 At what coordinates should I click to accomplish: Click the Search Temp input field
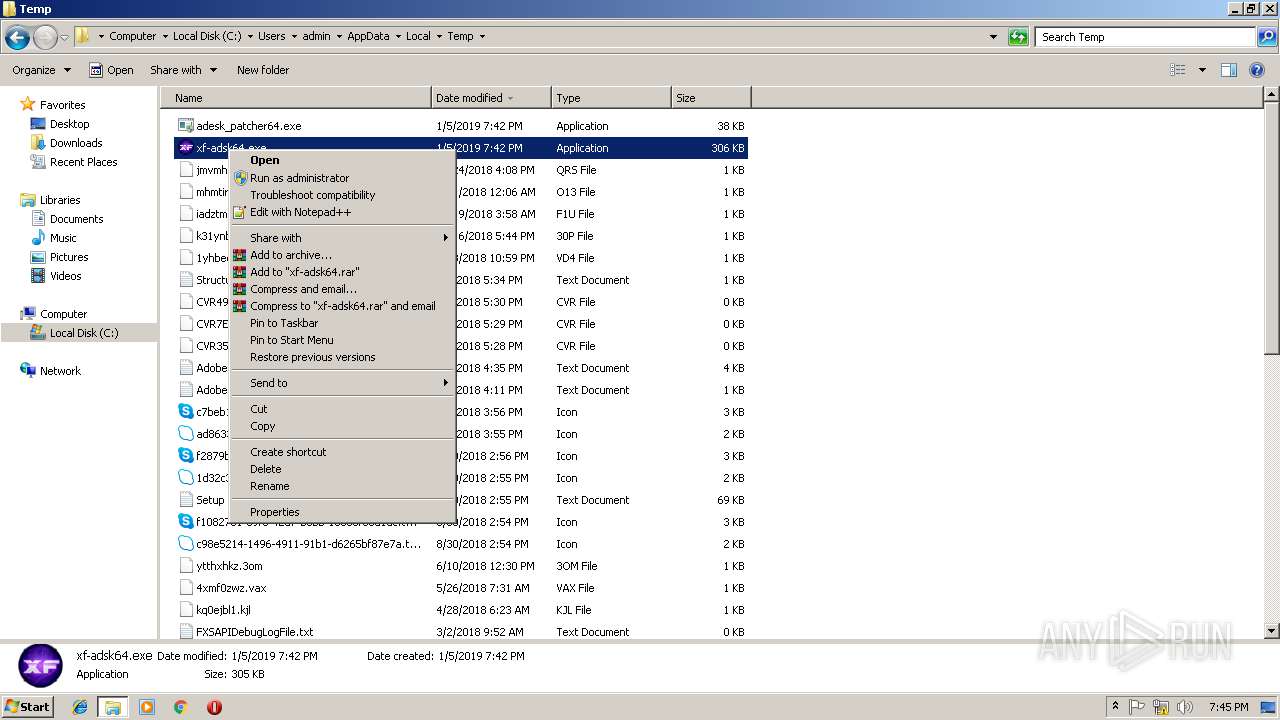click(1146, 37)
